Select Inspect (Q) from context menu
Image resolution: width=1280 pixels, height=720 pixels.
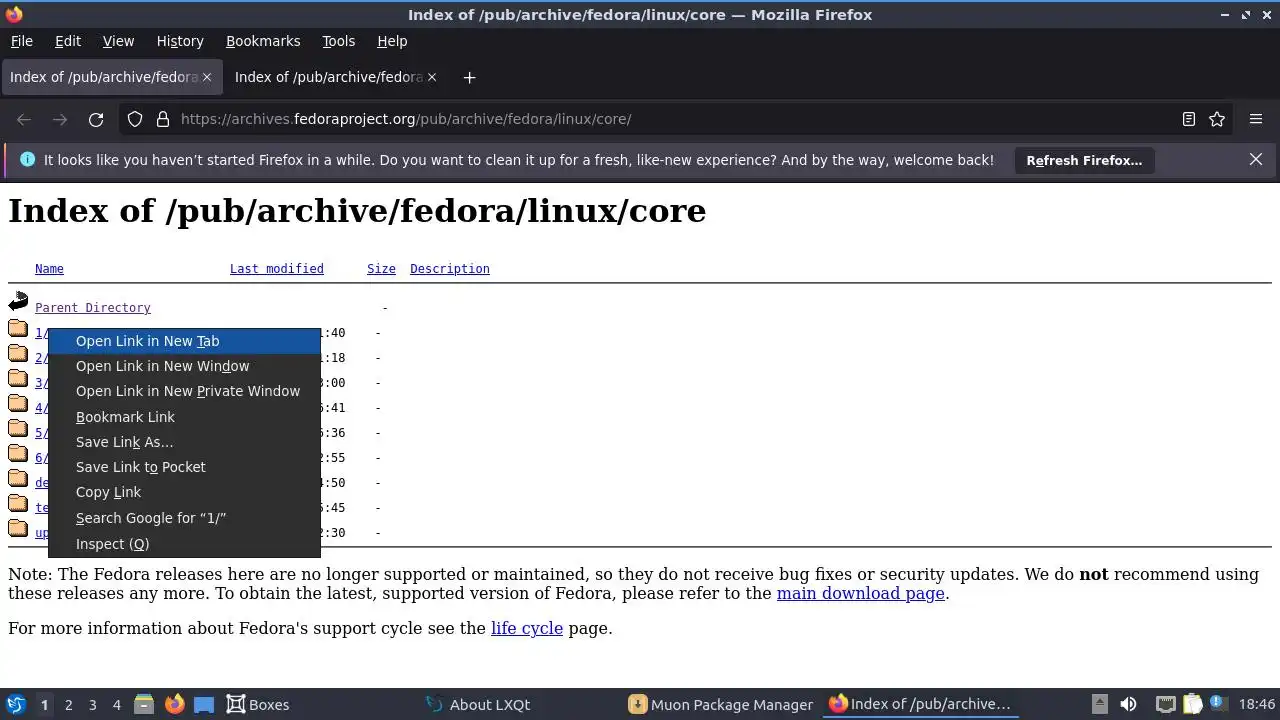[x=184, y=544]
